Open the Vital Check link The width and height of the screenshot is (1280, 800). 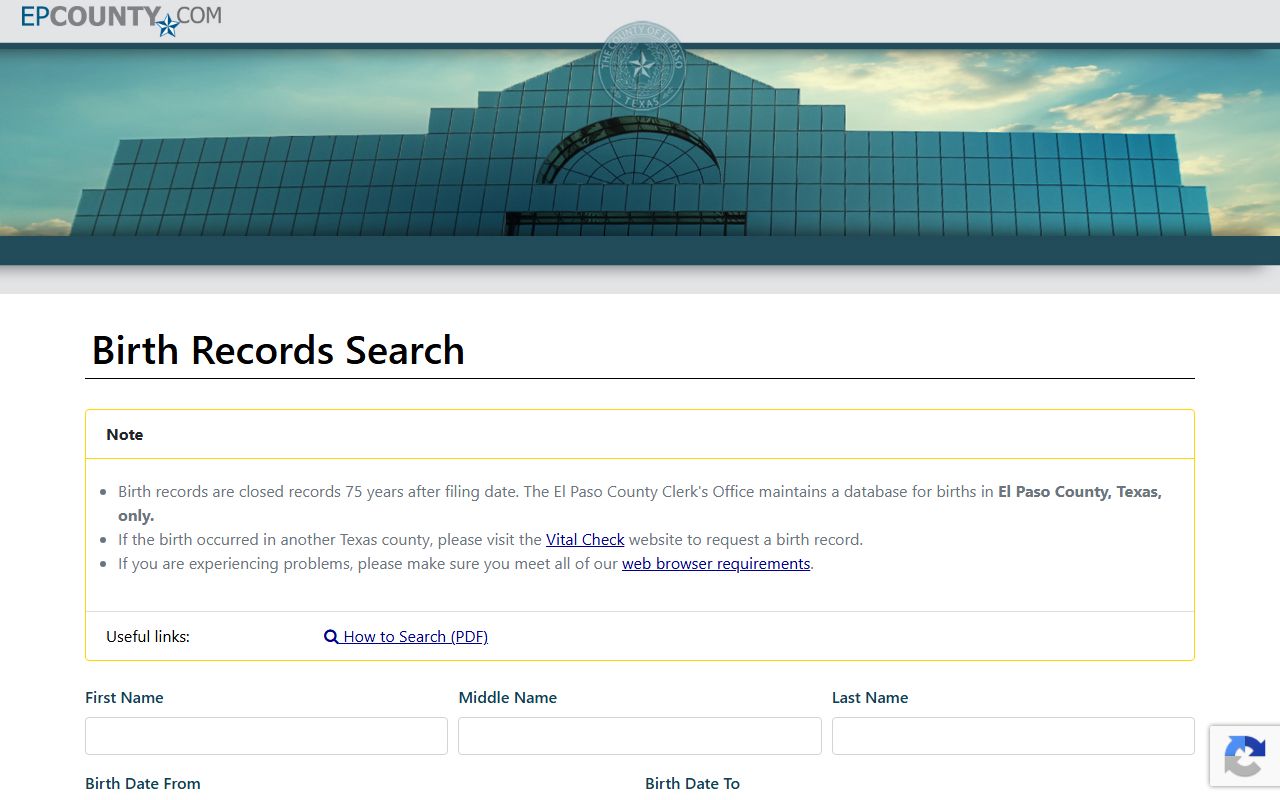tap(585, 540)
